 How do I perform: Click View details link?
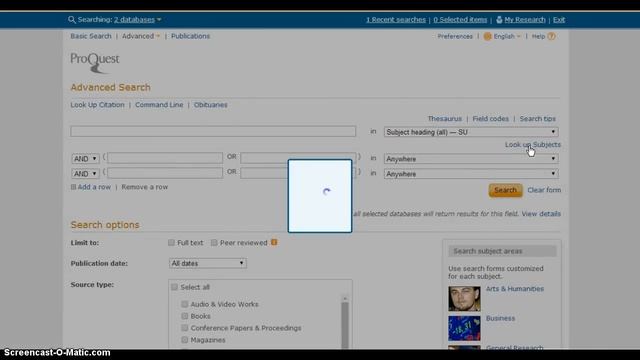pos(541,213)
